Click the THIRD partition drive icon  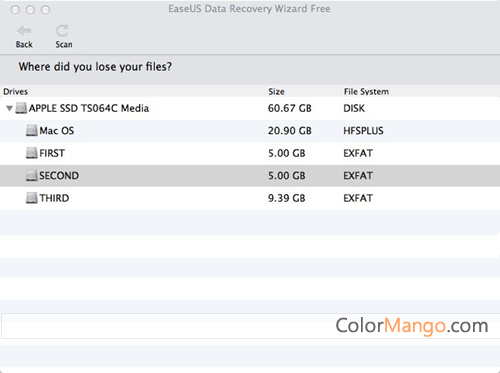(x=32, y=198)
